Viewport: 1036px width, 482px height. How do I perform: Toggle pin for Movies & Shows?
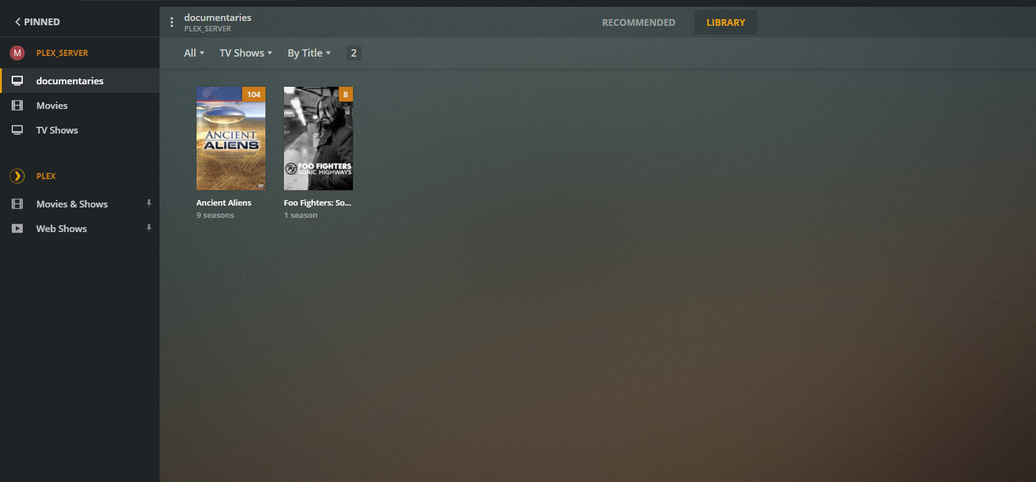tap(149, 203)
